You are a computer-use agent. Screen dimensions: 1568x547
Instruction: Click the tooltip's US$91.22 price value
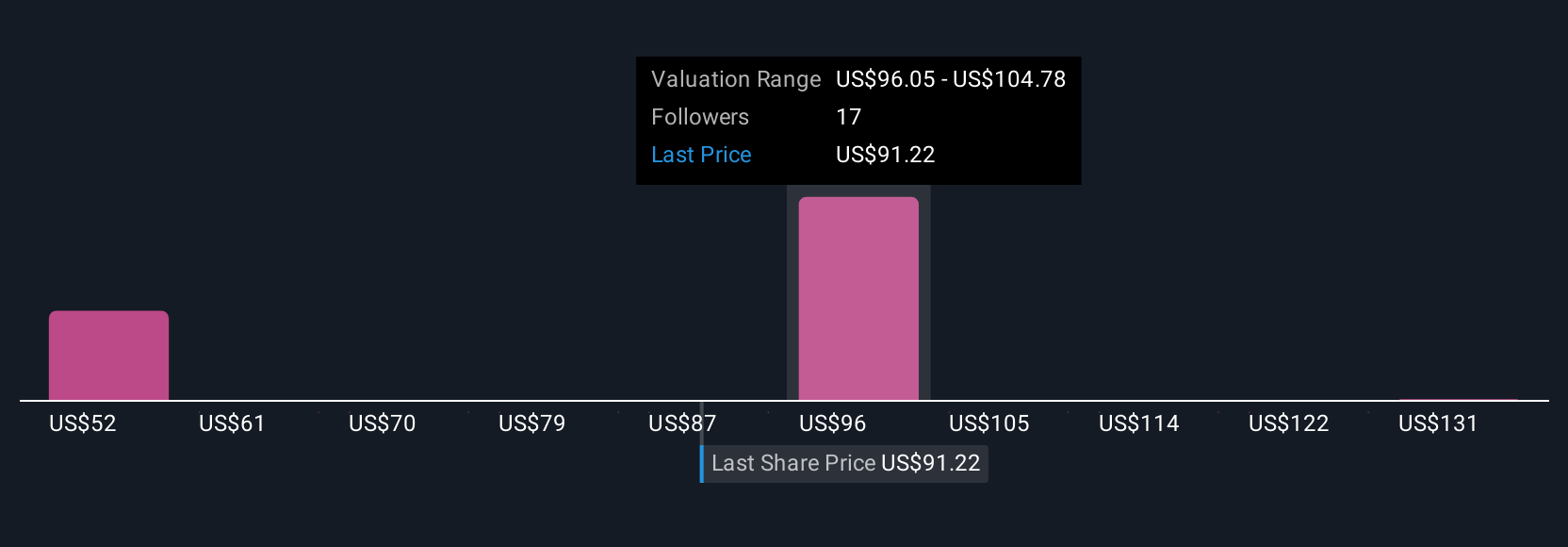(886, 155)
